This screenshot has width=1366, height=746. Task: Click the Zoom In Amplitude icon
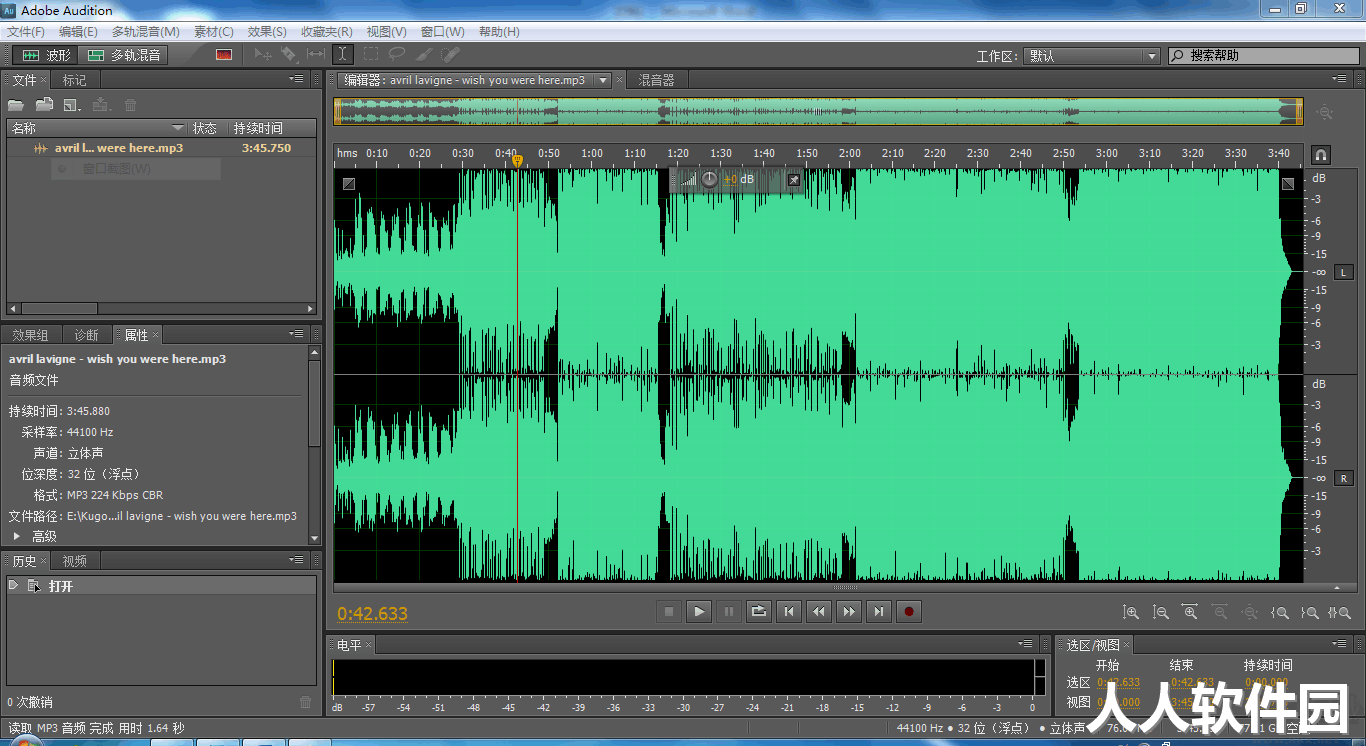click(1131, 612)
